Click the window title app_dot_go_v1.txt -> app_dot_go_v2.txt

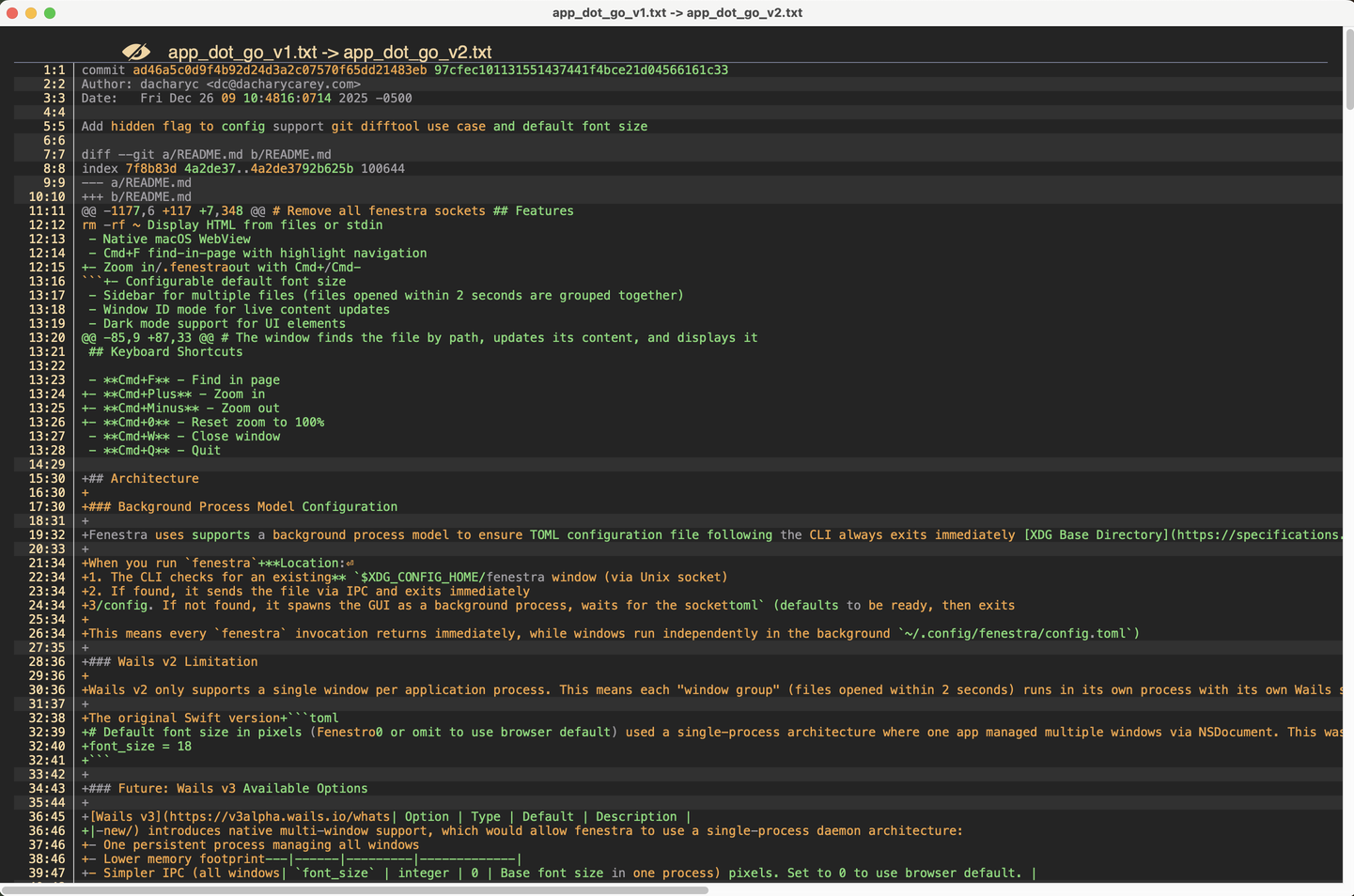pos(677,13)
